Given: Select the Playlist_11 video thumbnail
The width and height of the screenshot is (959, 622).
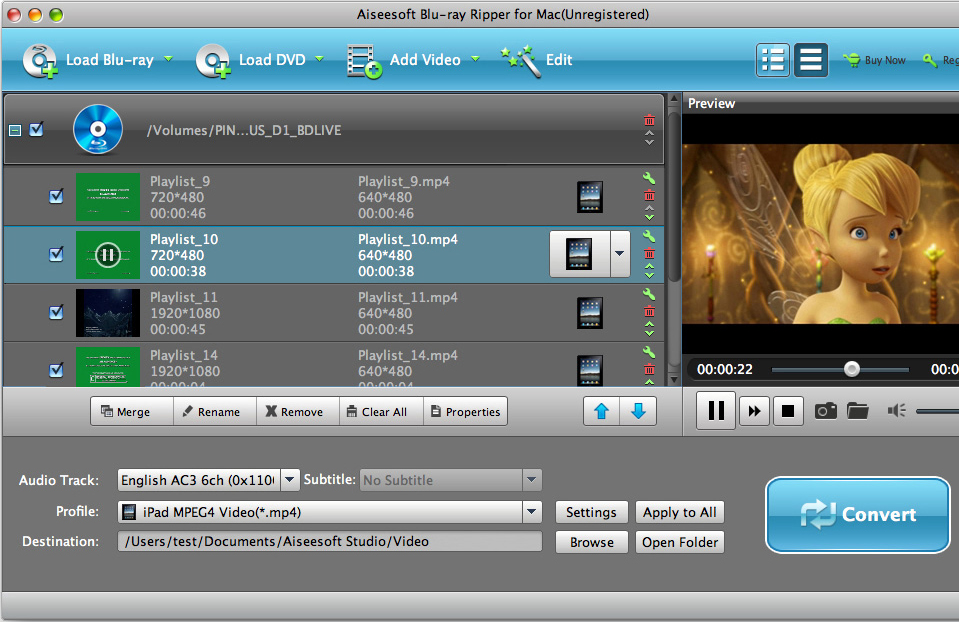Looking at the screenshot, I should (x=108, y=313).
